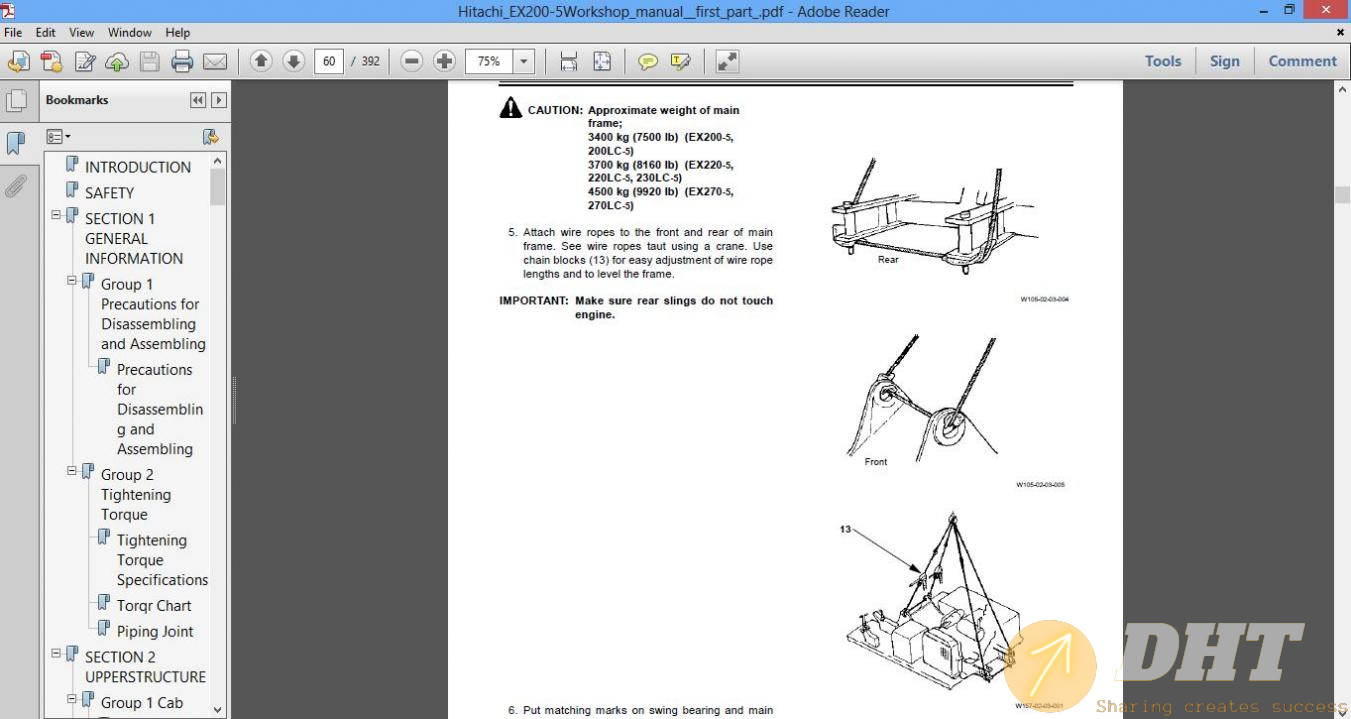Screen dimensions: 1351x719
Task: Zoom in with the plus button
Action: click(444, 61)
